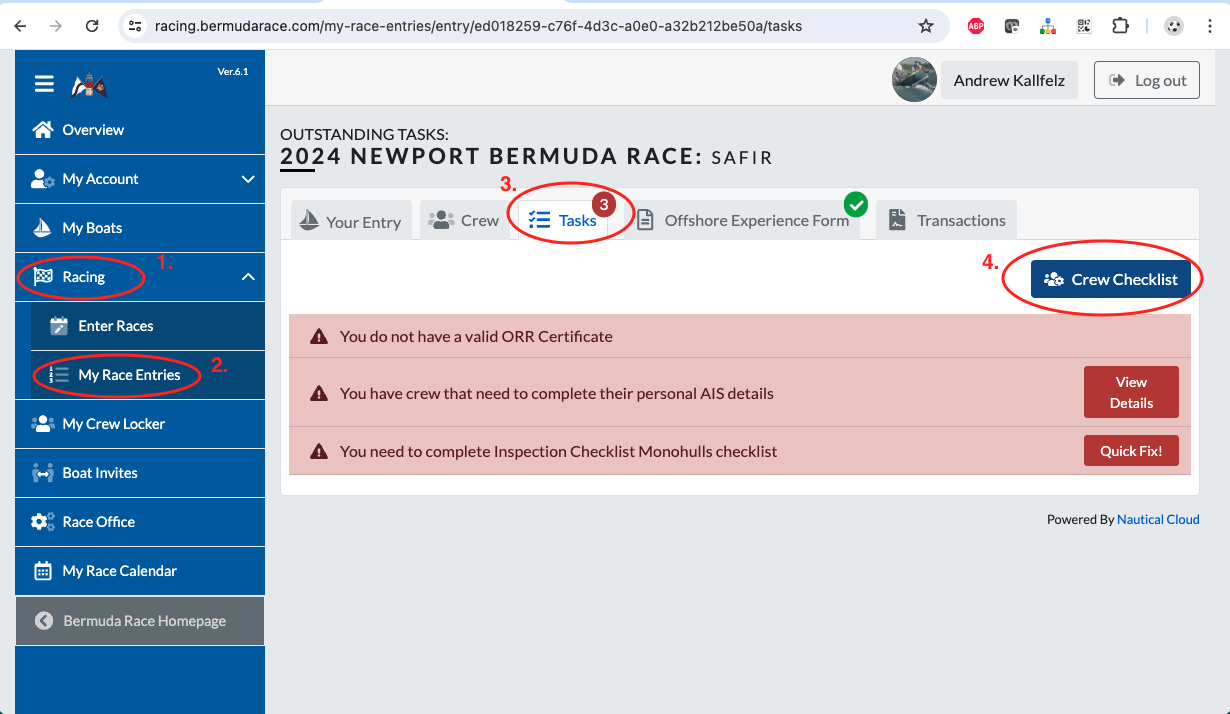Open Overview in the sidebar
The height and width of the screenshot is (714, 1230).
tap(140, 130)
